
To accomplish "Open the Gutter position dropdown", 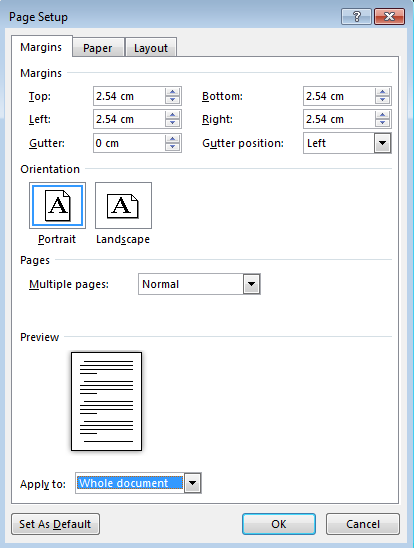I will (x=383, y=143).
